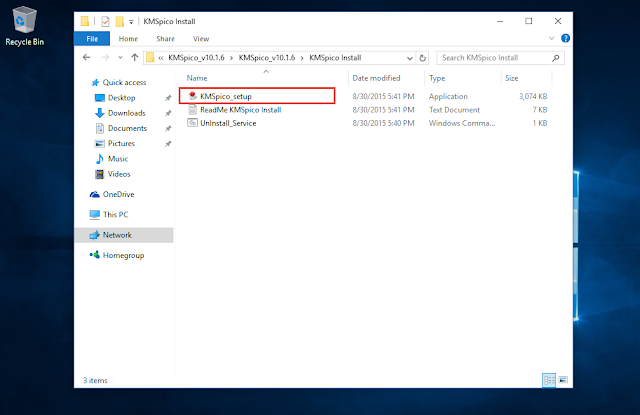This screenshot has width=640, height=415.
Task: Switch to the Home ribbon tab
Action: [x=128, y=39]
